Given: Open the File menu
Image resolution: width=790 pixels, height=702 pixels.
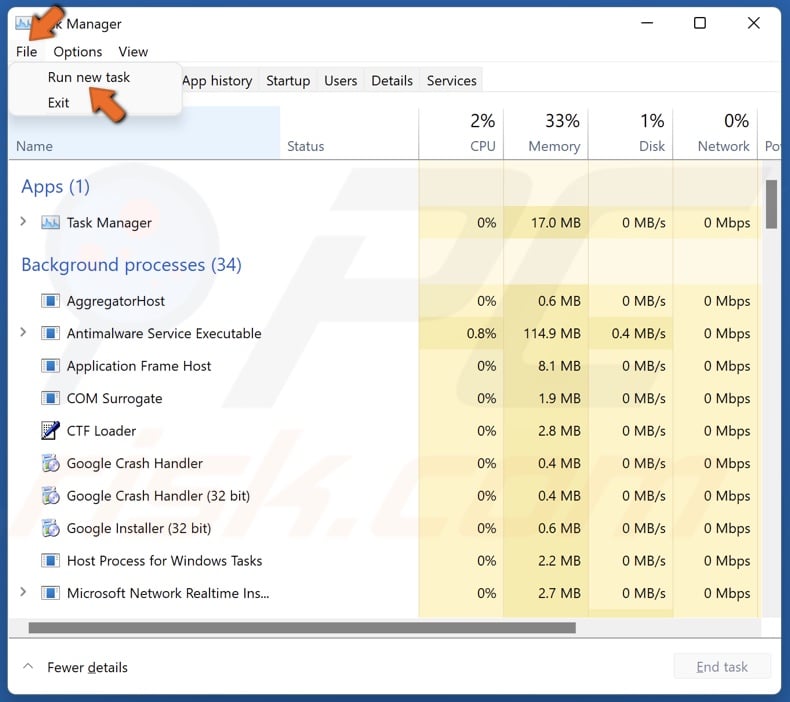Looking at the screenshot, I should coord(26,51).
